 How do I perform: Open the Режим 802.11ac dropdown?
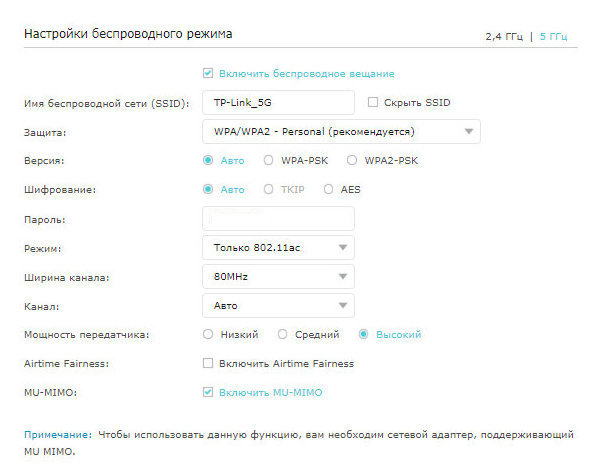click(278, 247)
